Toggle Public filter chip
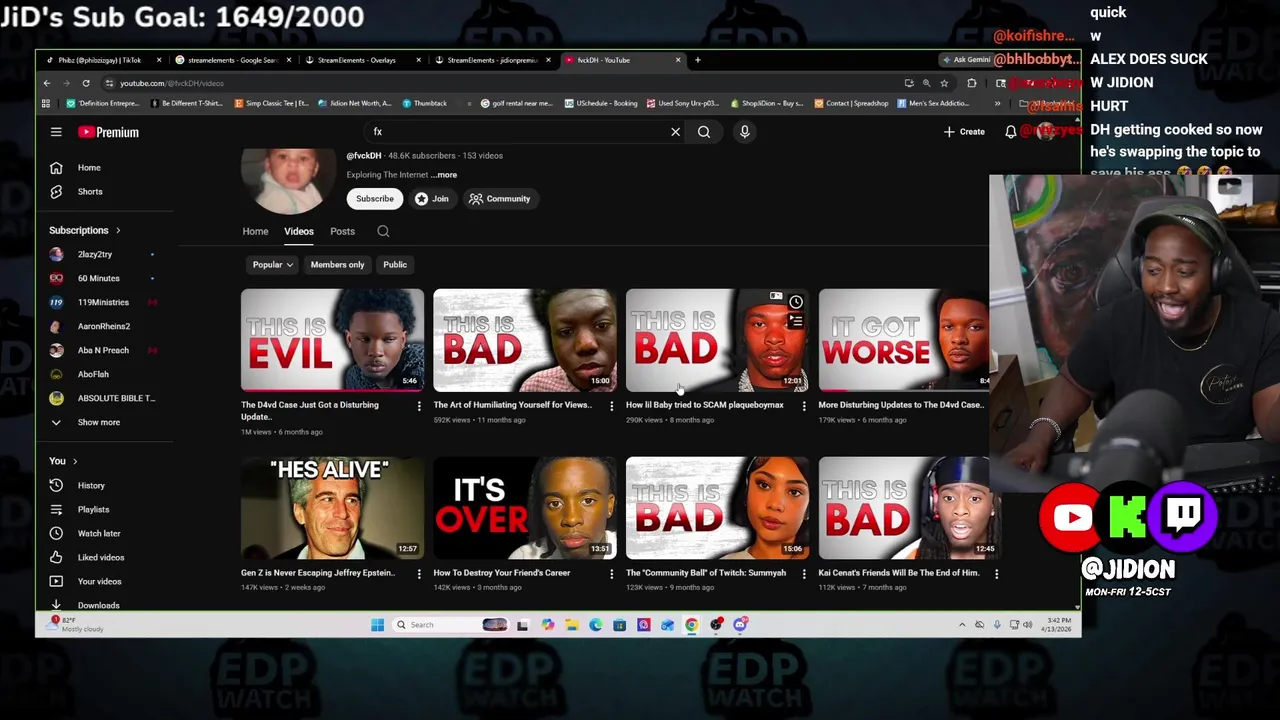This screenshot has height=720, width=1280. click(395, 265)
